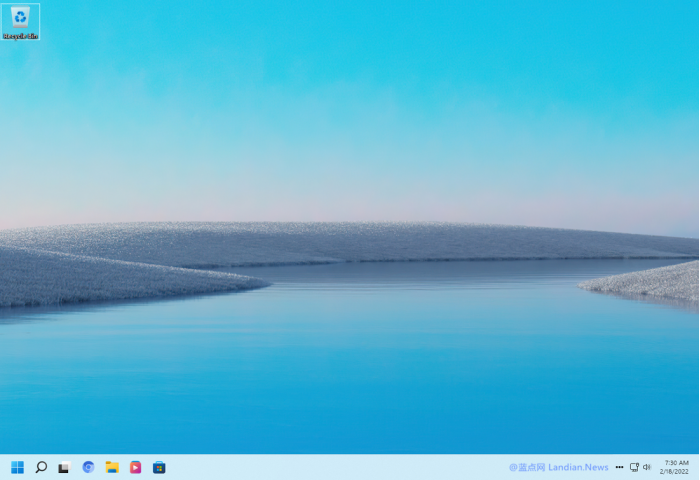Open Task View on the taskbar
This screenshot has width=700, height=480.
coord(64,467)
